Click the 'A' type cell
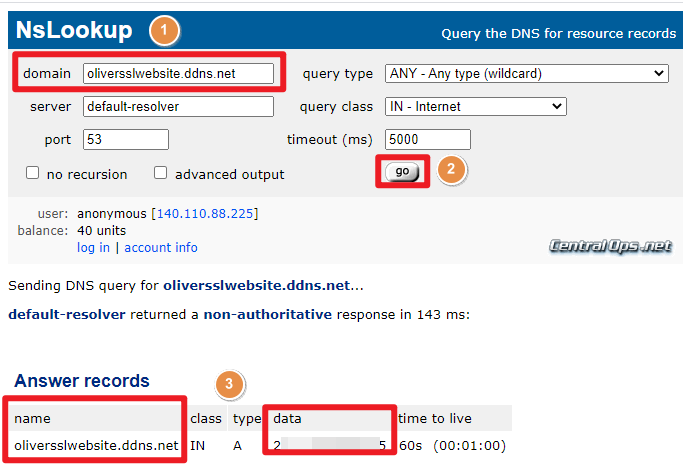Viewport: 683px width, 470px height. (x=237, y=446)
